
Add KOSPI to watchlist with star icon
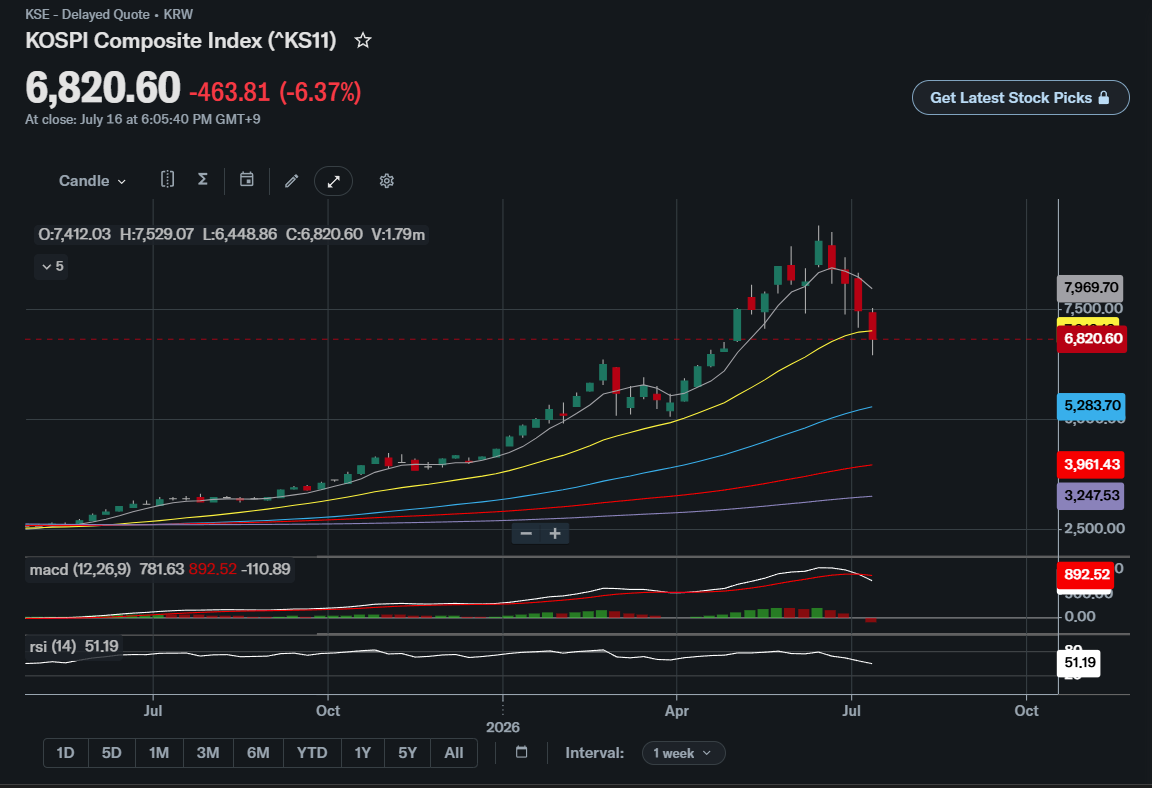pyautogui.click(x=363, y=40)
